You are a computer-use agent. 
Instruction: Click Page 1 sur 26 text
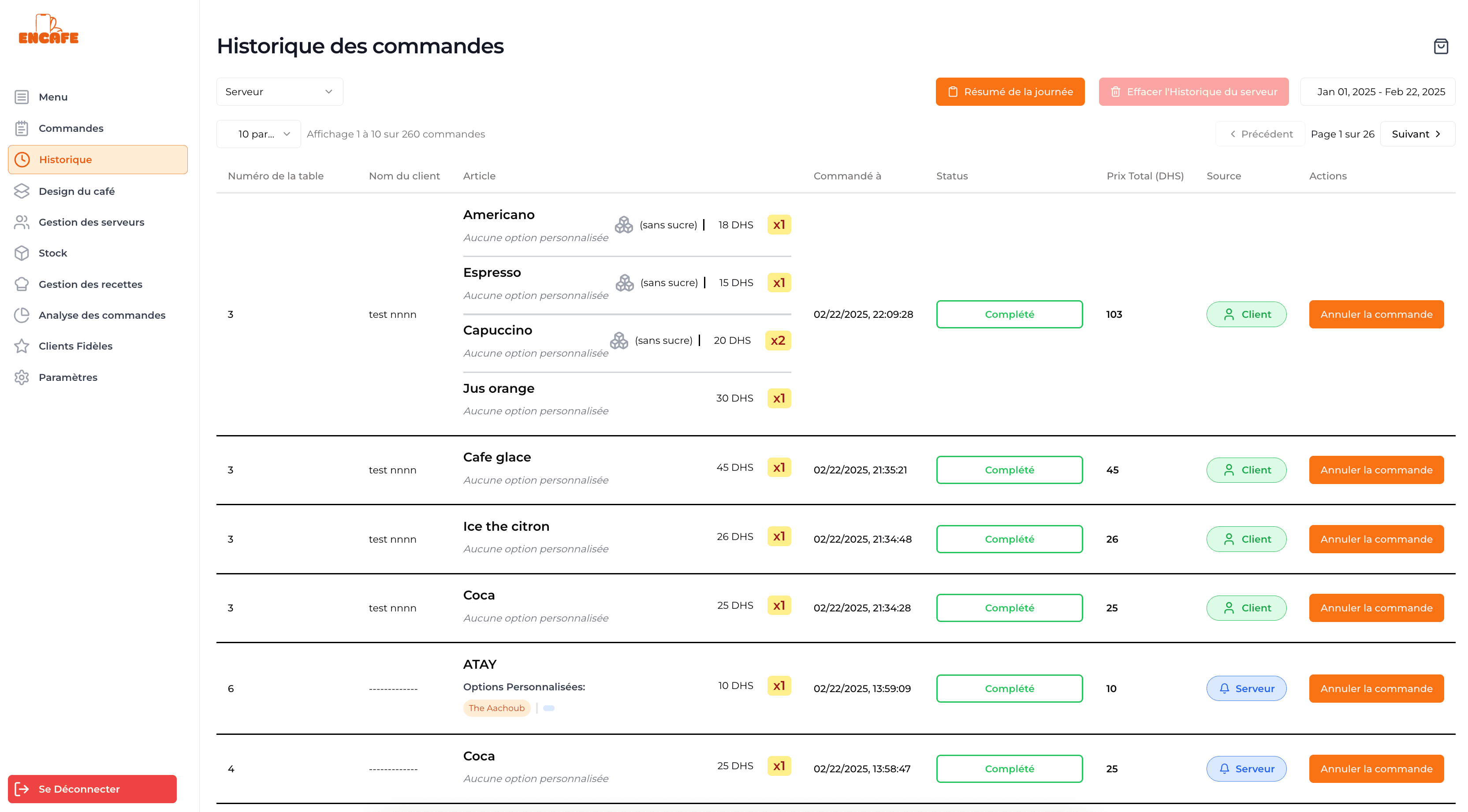click(x=1343, y=134)
